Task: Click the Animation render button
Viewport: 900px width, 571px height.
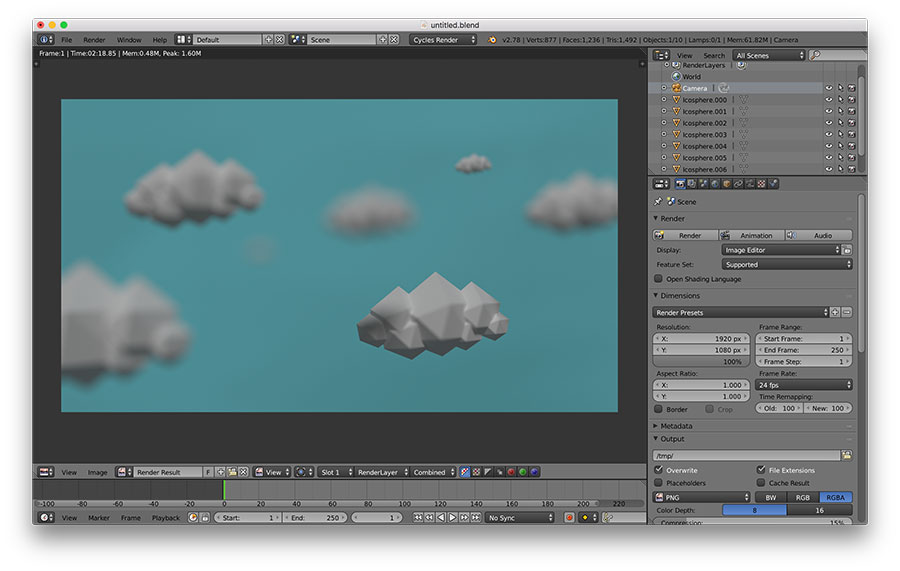Action: 752,235
